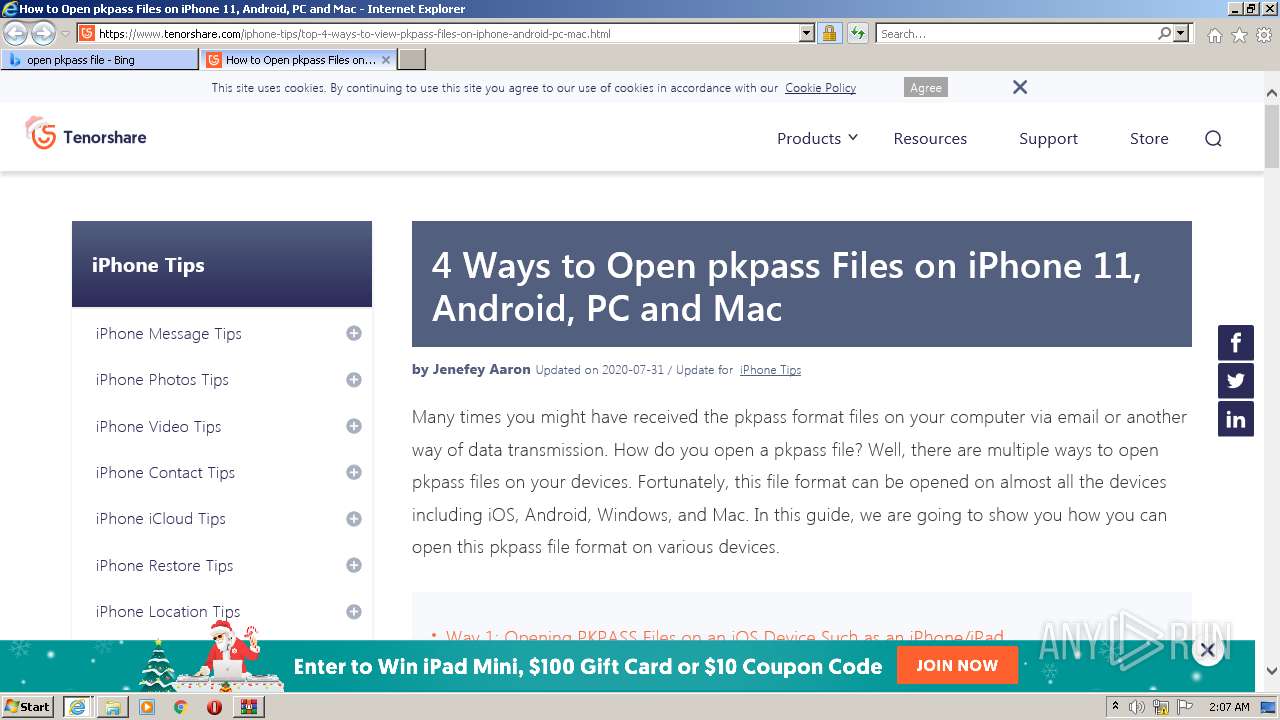Close the cookie notice with the X
Screen dimensions: 1280x720
click(1020, 87)
